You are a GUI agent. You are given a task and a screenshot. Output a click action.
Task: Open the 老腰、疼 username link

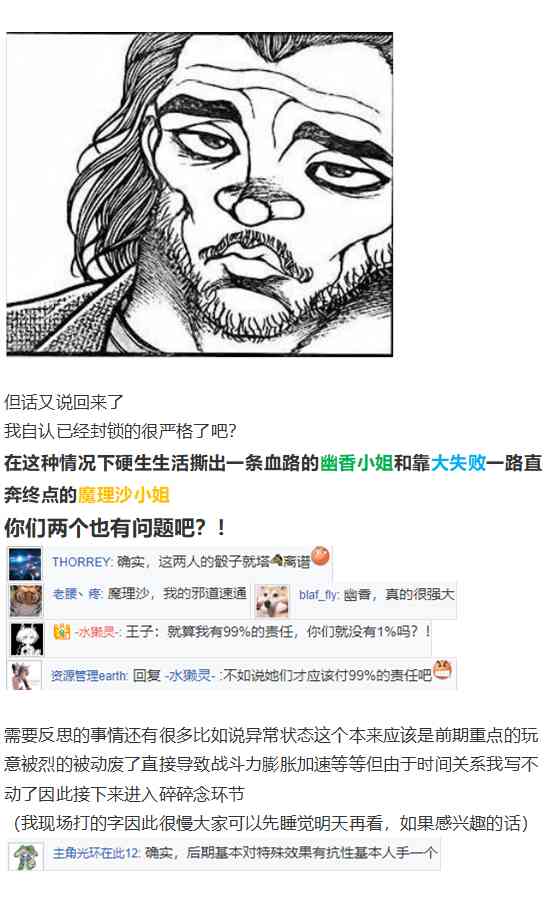tap(77, 594)
